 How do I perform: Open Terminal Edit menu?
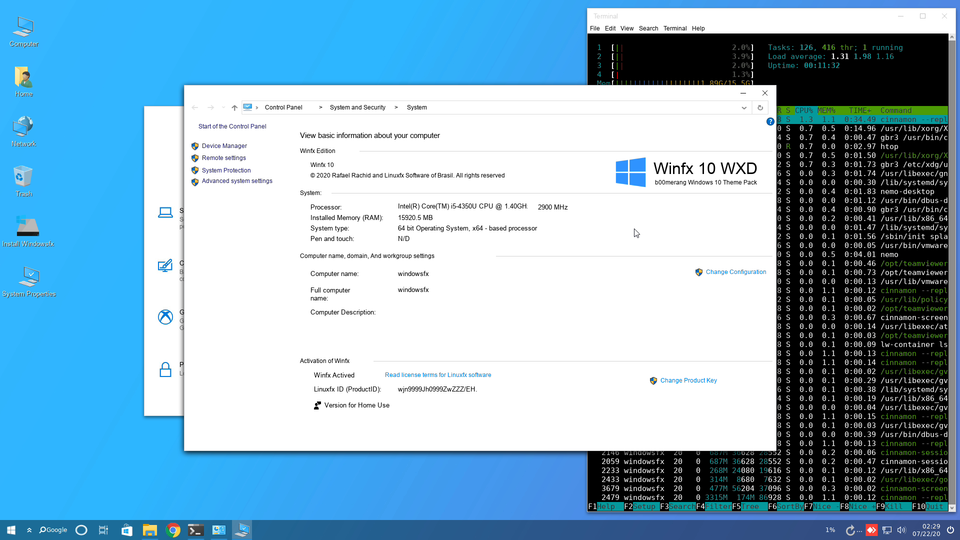[x=610, y=28]
